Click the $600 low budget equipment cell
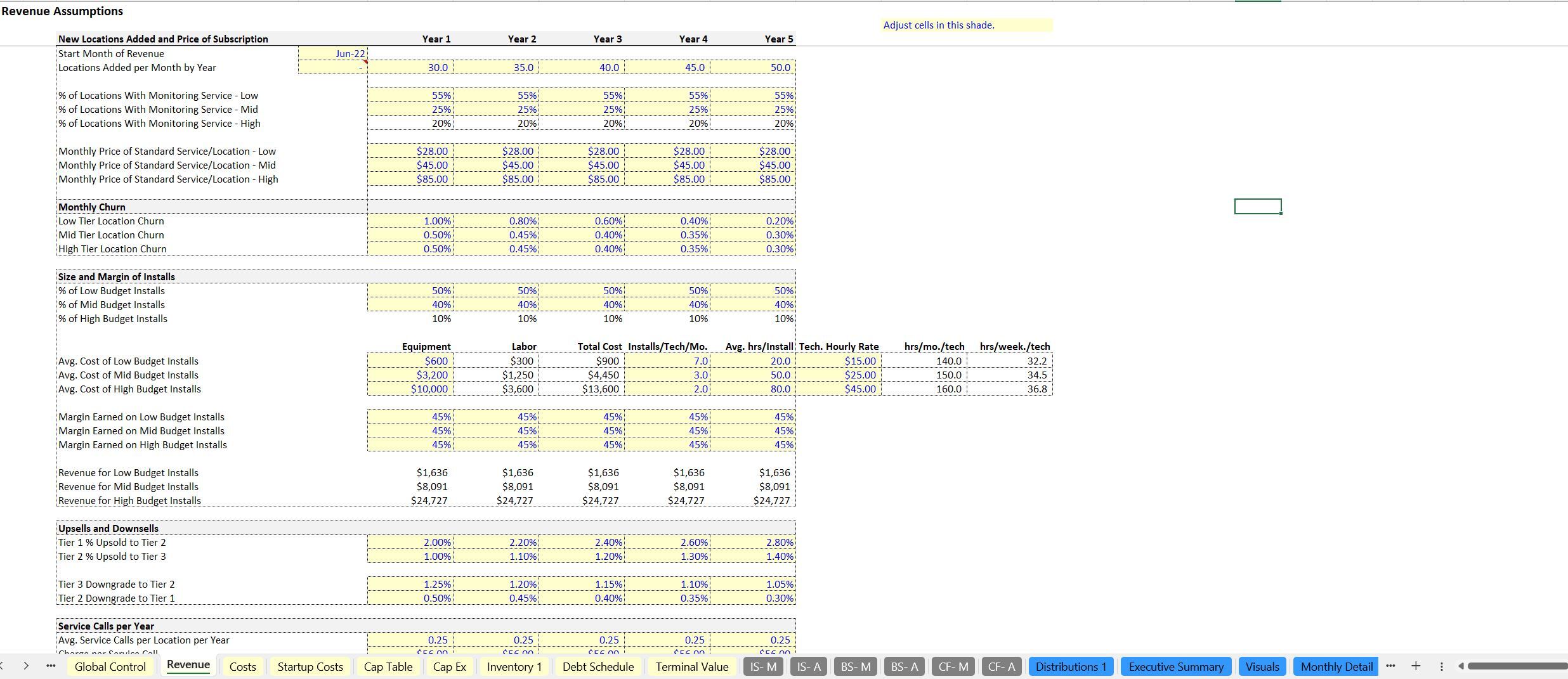The width and height of the screenshot is (1568, 679). (x=410, y=361)
